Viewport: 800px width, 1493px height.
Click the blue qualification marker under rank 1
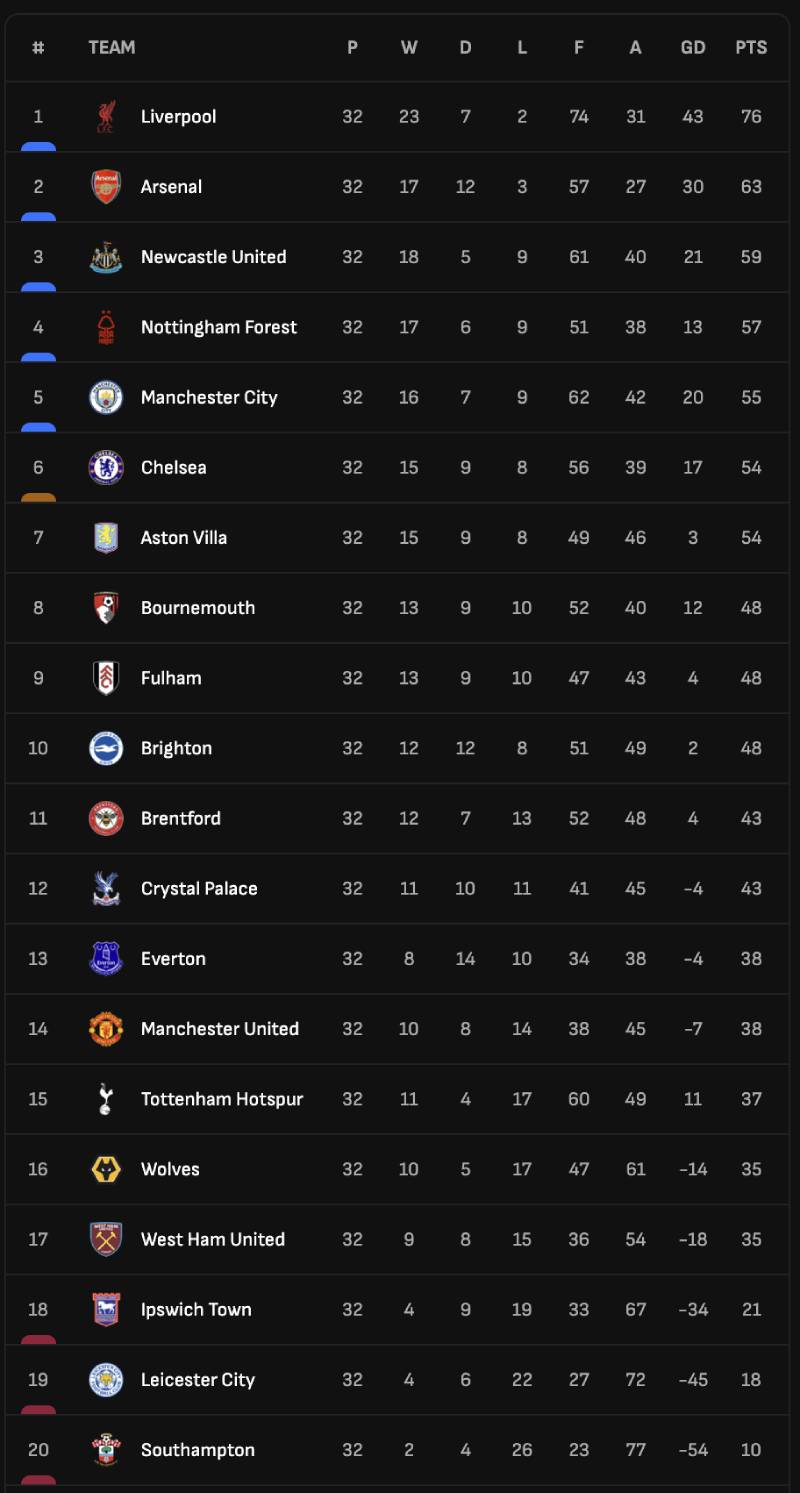38,146
